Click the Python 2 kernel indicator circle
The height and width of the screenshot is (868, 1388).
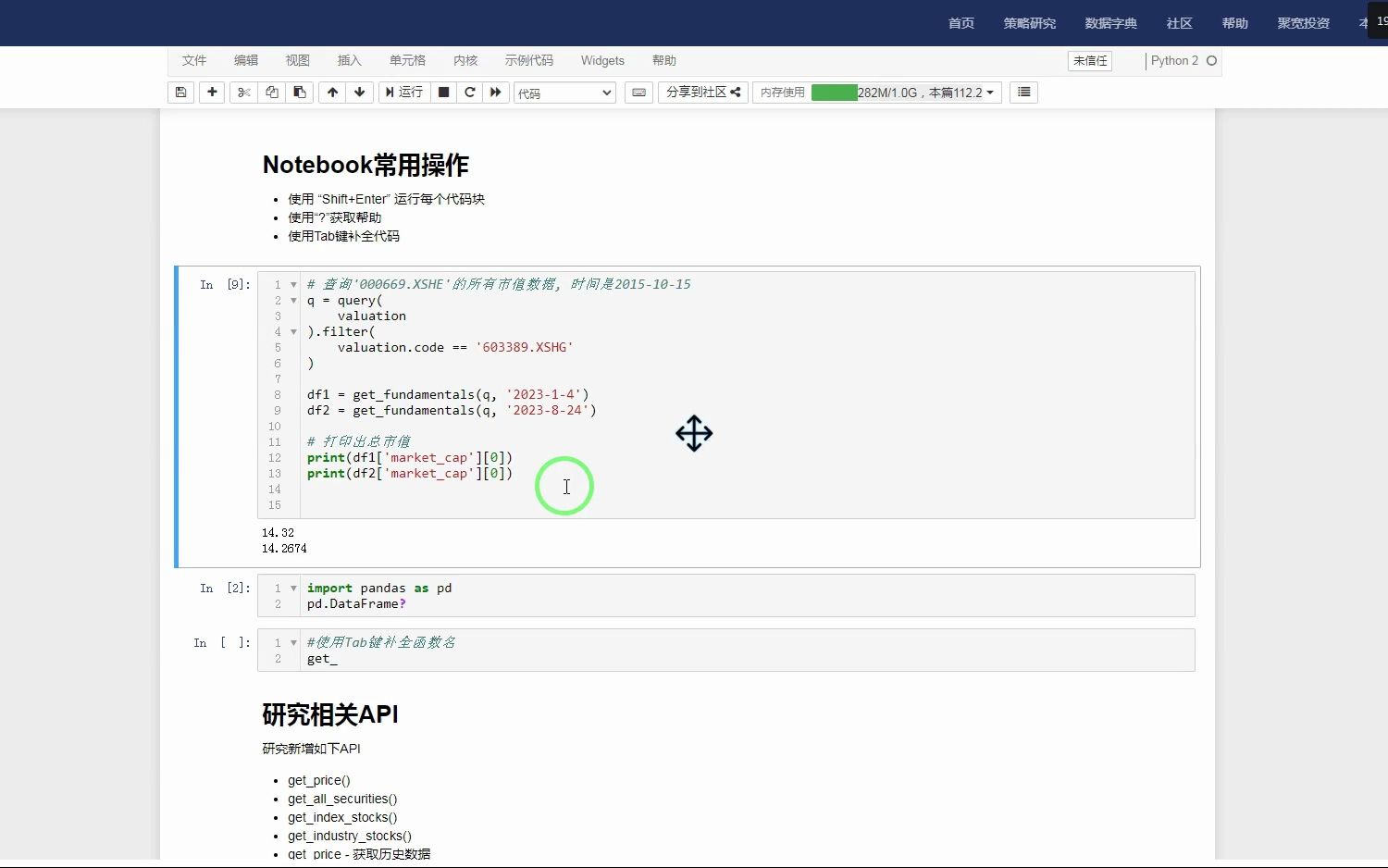pos(1211,60)
